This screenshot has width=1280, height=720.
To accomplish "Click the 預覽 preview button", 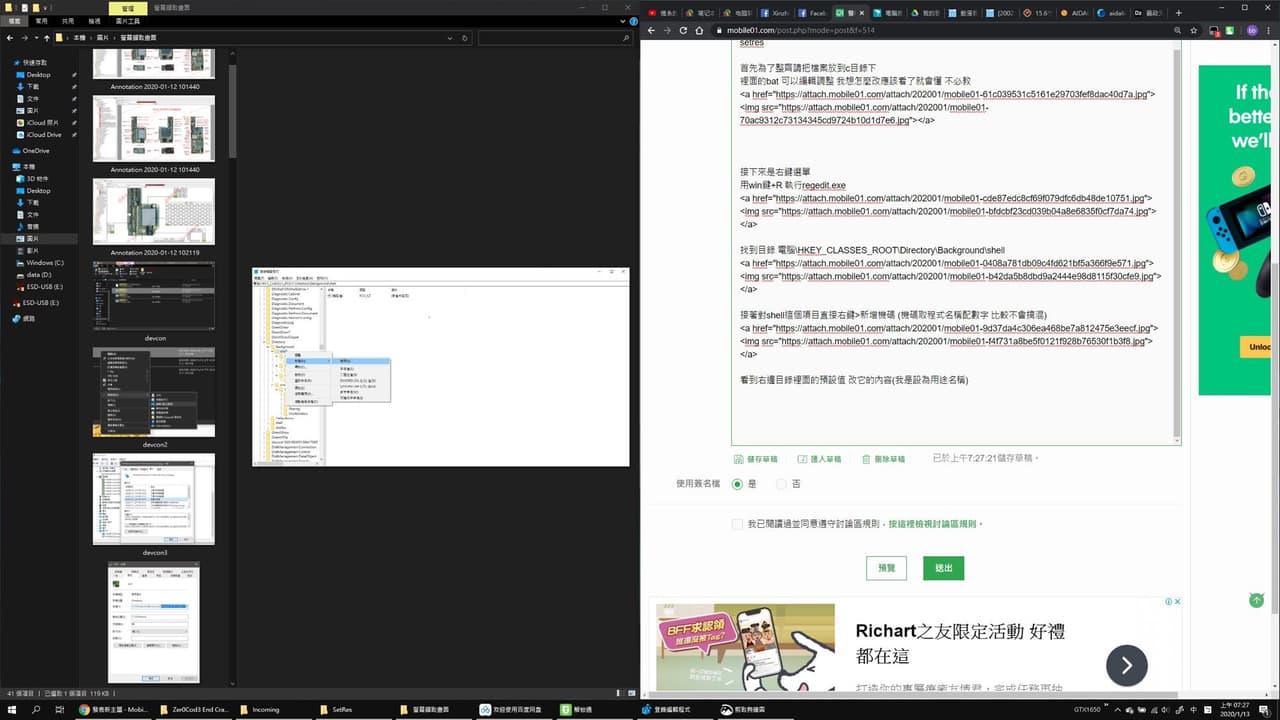I will [886, 568].
